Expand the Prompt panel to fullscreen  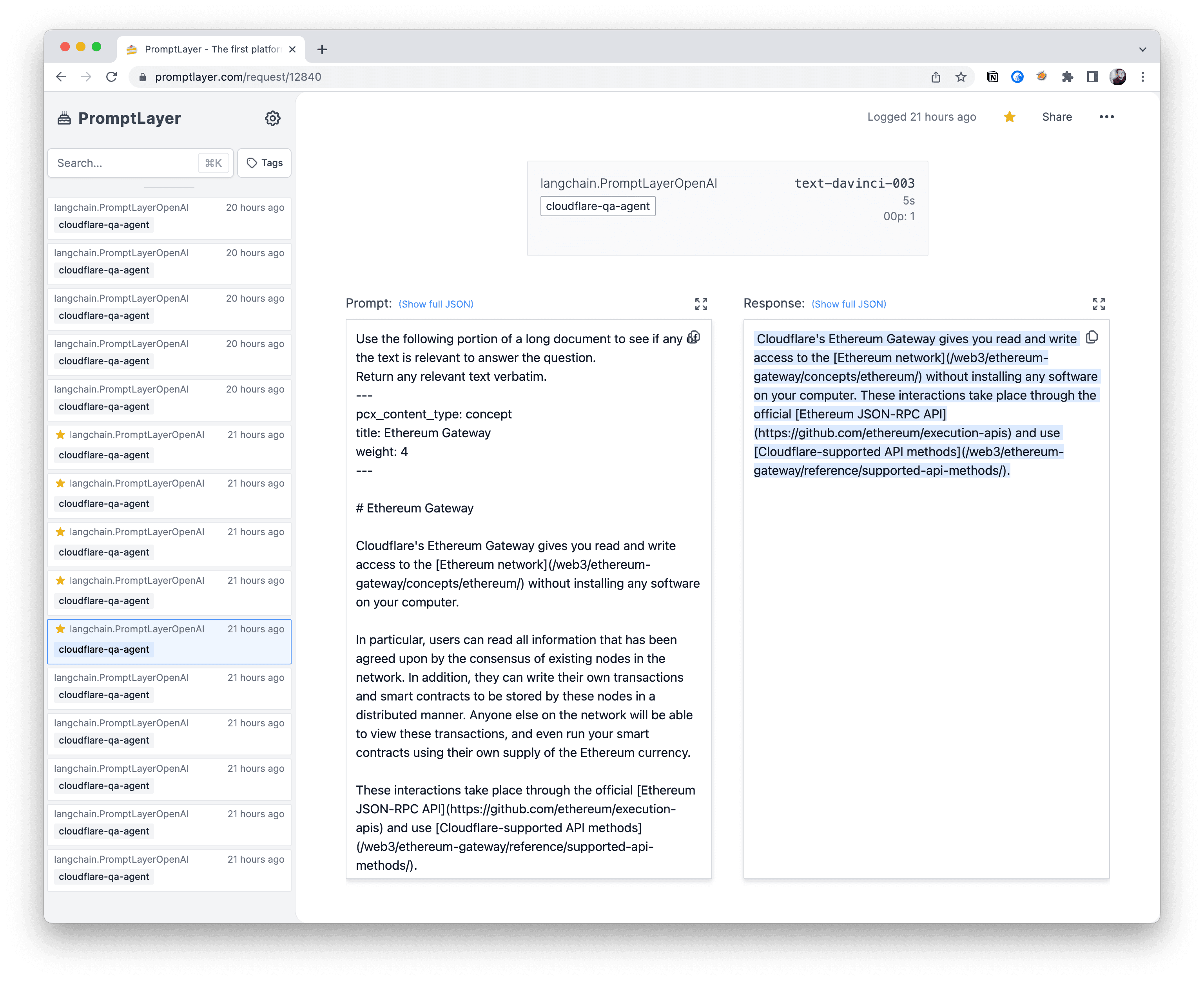[x=701, y=304]
